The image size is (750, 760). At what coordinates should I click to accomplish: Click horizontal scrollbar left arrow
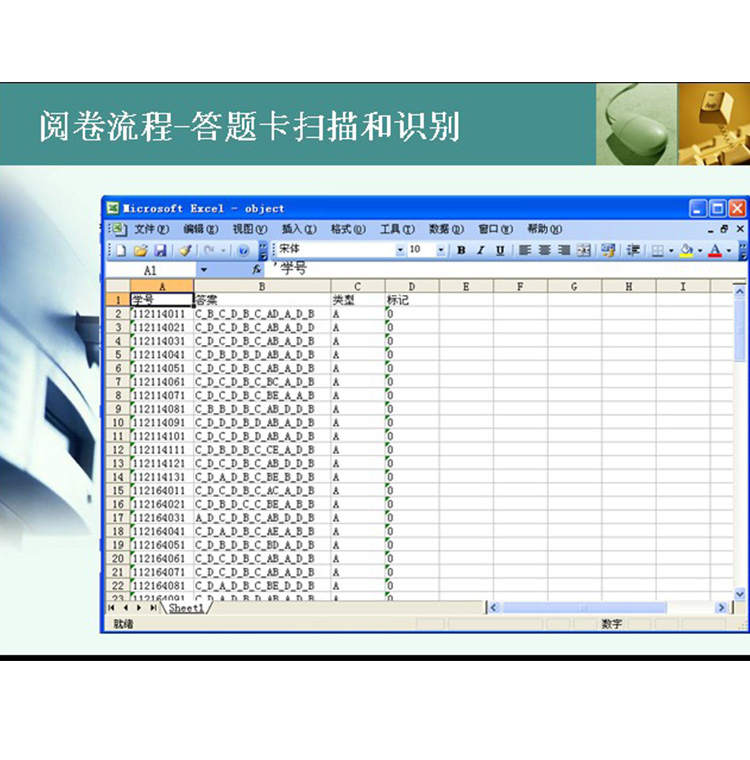pos(494,607)
